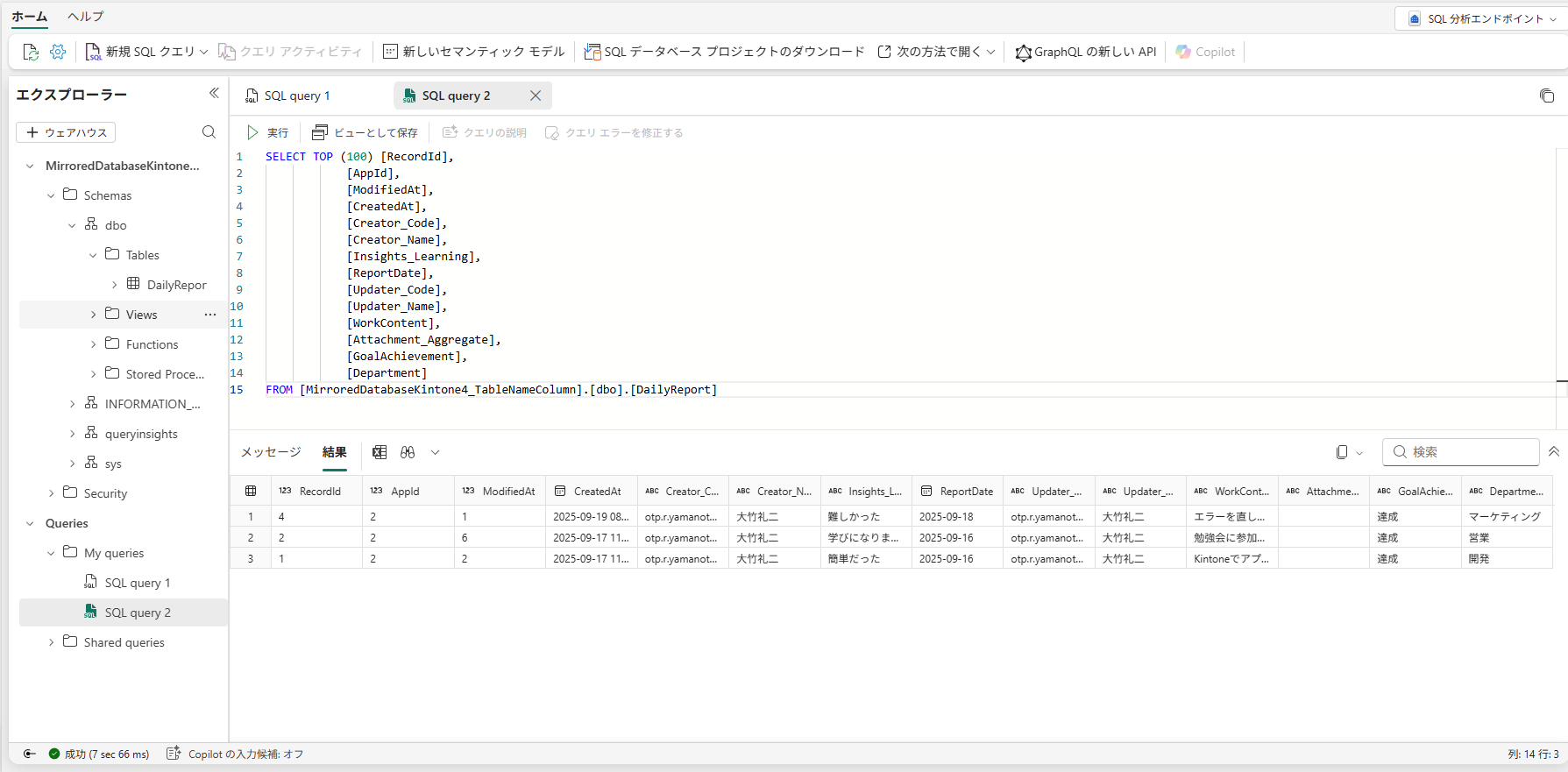Click the Kintoneでアプ... cell

pyautogui.click(x=1231, y=558)
